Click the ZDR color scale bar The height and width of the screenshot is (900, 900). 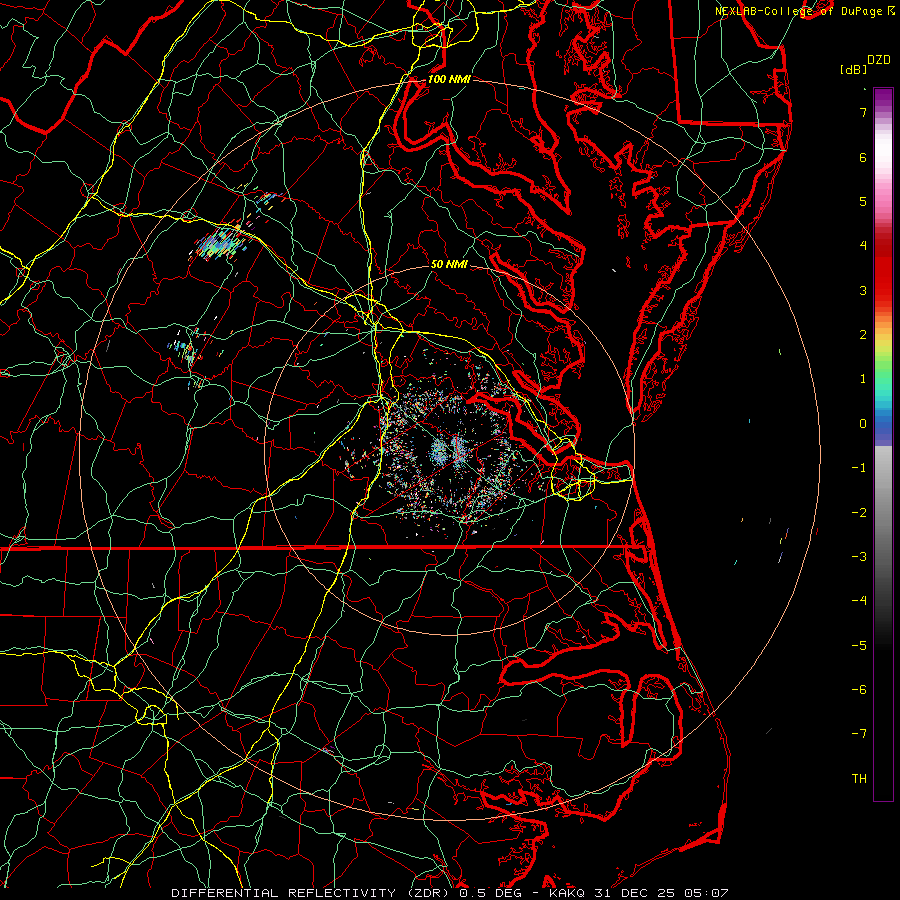883,444
